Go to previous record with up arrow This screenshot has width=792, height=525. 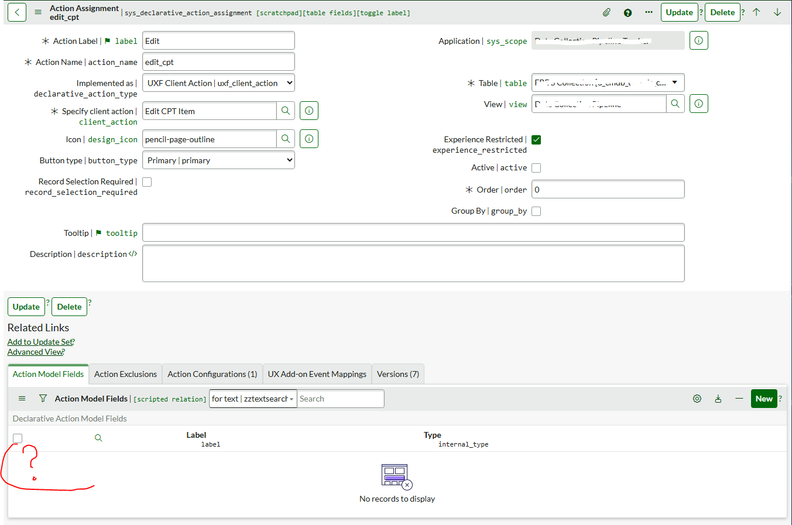point(756,13)
